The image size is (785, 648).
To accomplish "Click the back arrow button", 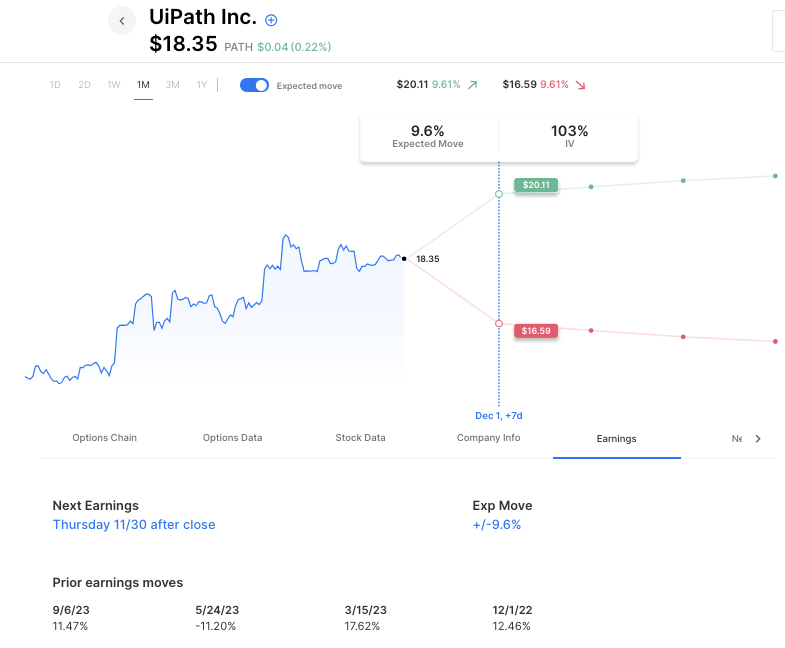I will [x=122, y=21].
